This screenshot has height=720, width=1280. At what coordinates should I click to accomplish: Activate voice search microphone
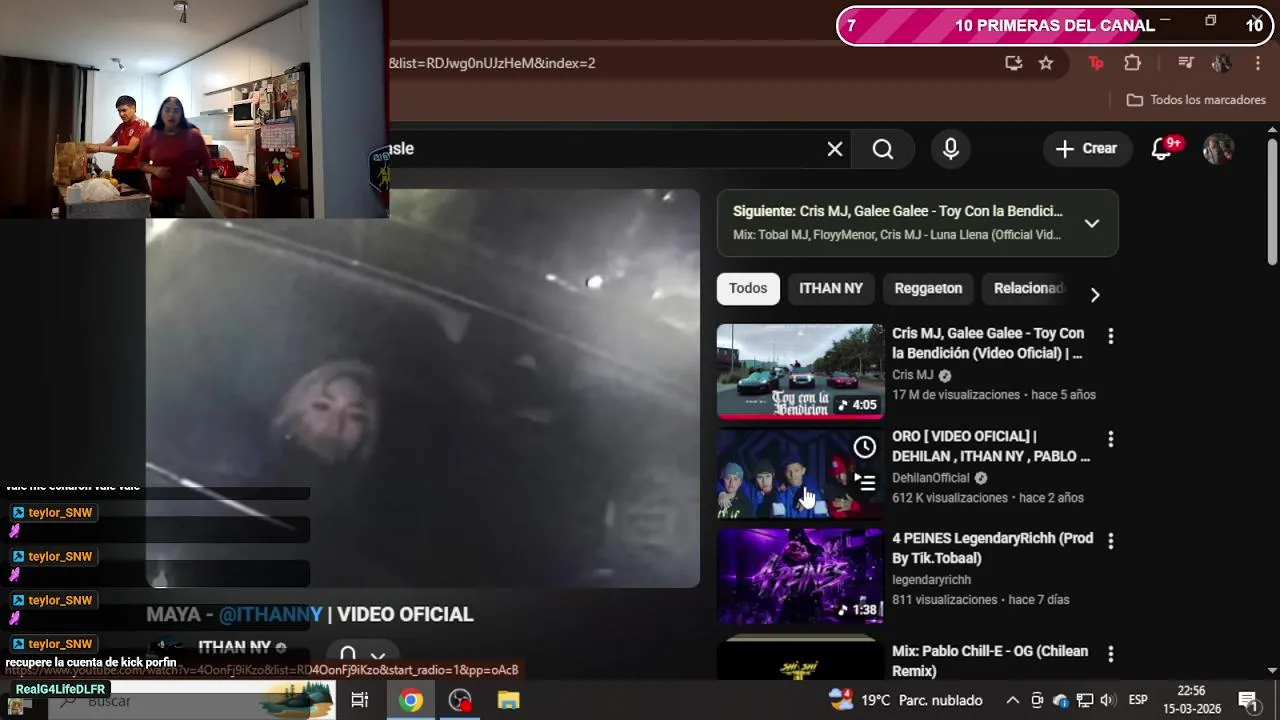951,149
